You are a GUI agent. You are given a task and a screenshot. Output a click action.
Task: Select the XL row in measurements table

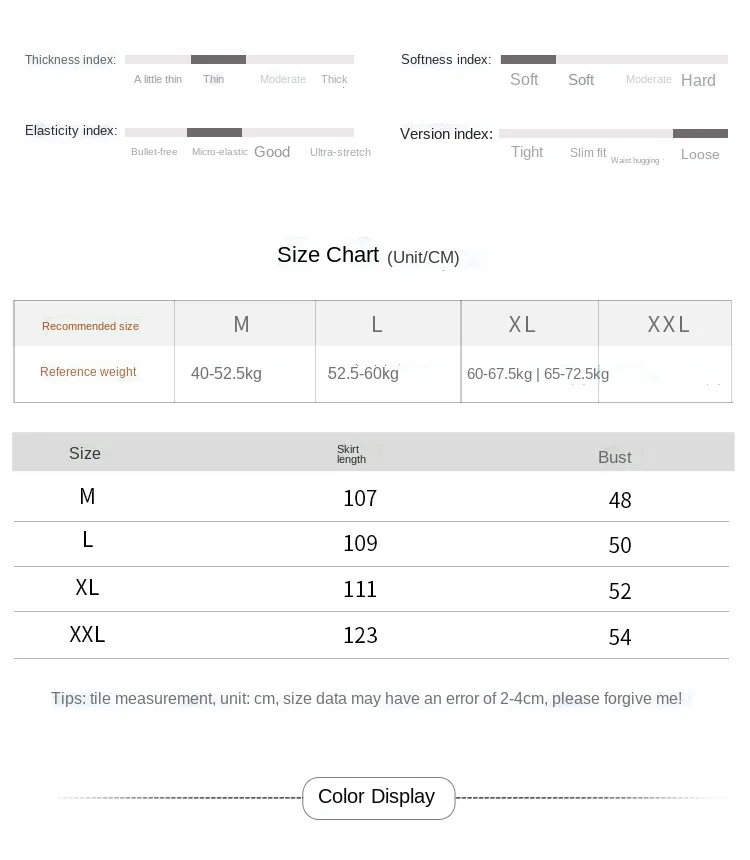[371, 589]
